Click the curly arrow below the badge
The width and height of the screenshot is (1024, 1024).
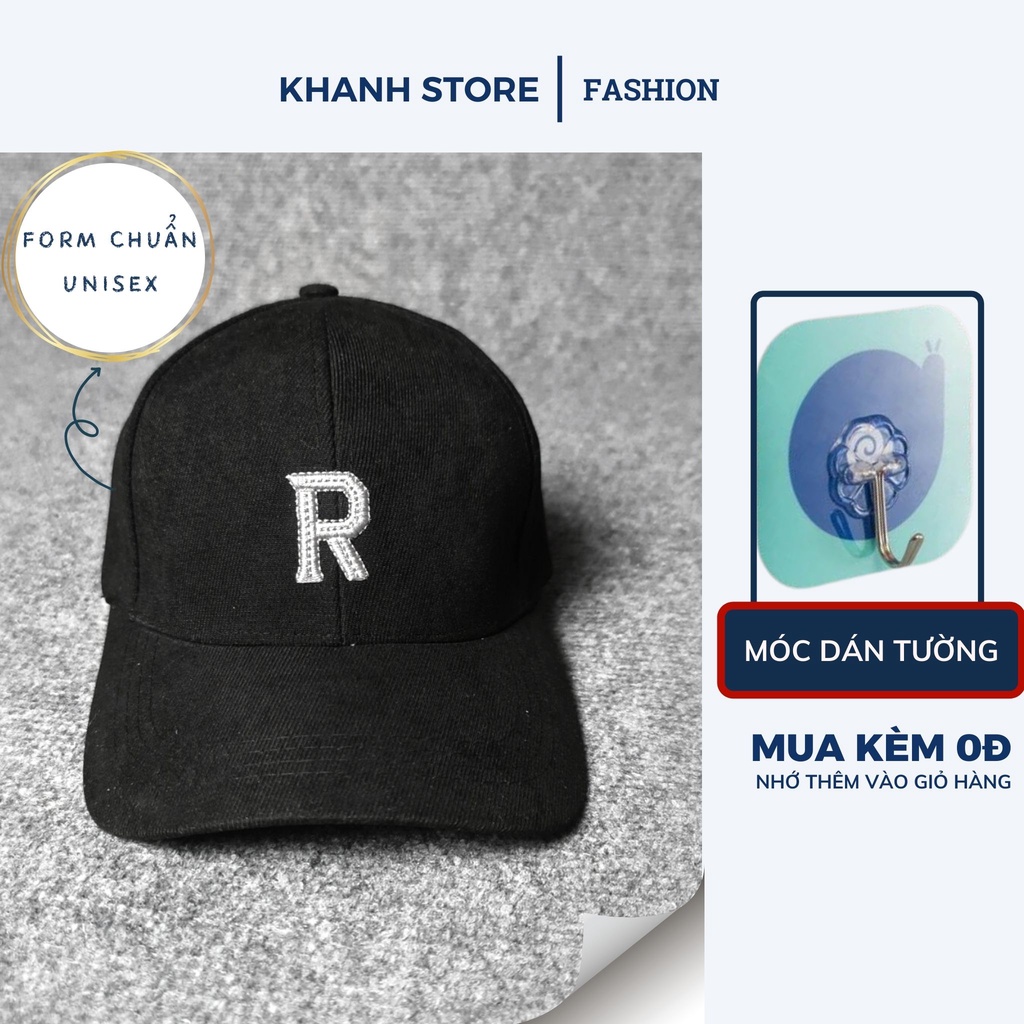[85, 428]
